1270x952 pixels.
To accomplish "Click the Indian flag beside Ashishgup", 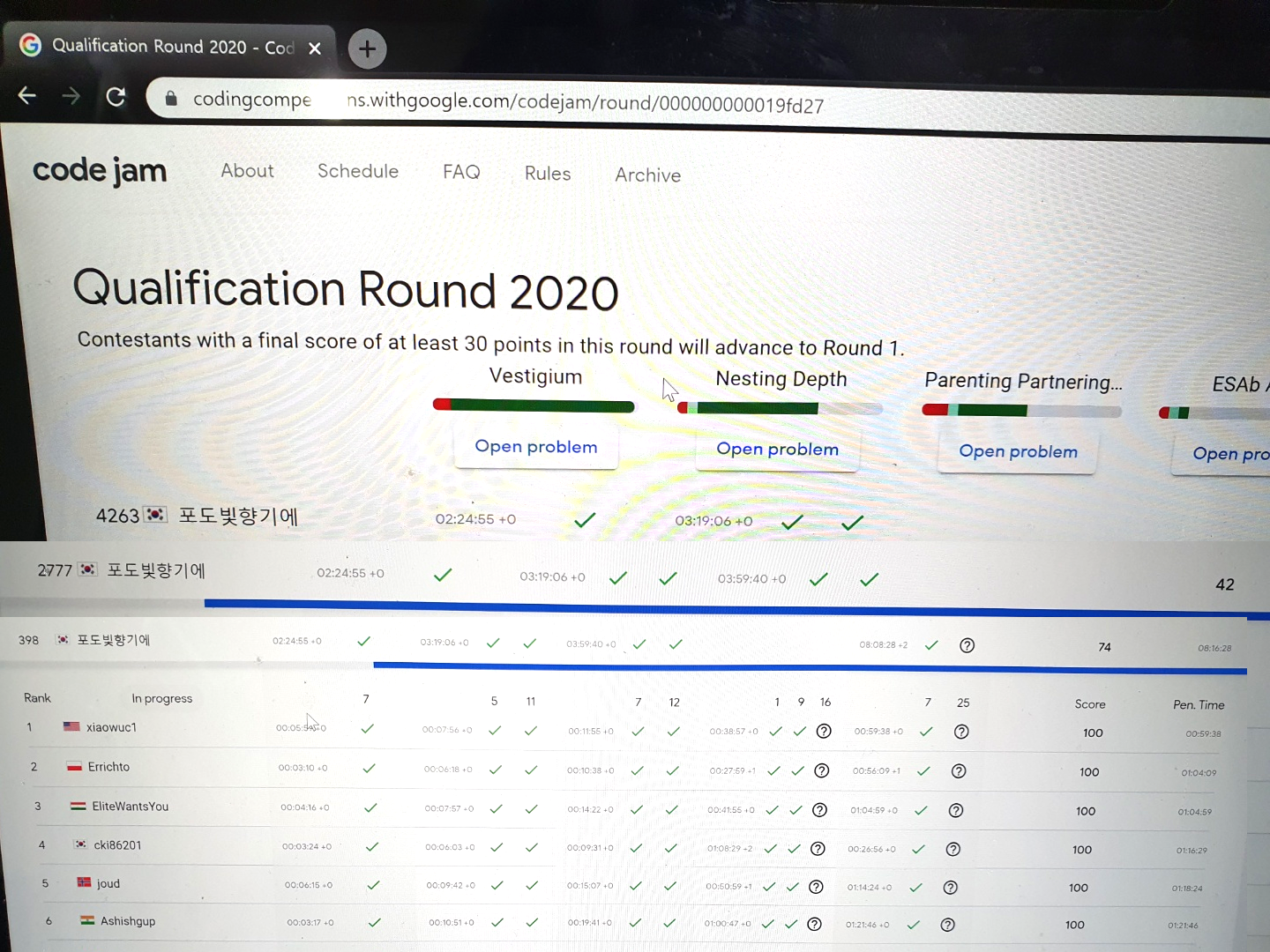I will point(87,920).
